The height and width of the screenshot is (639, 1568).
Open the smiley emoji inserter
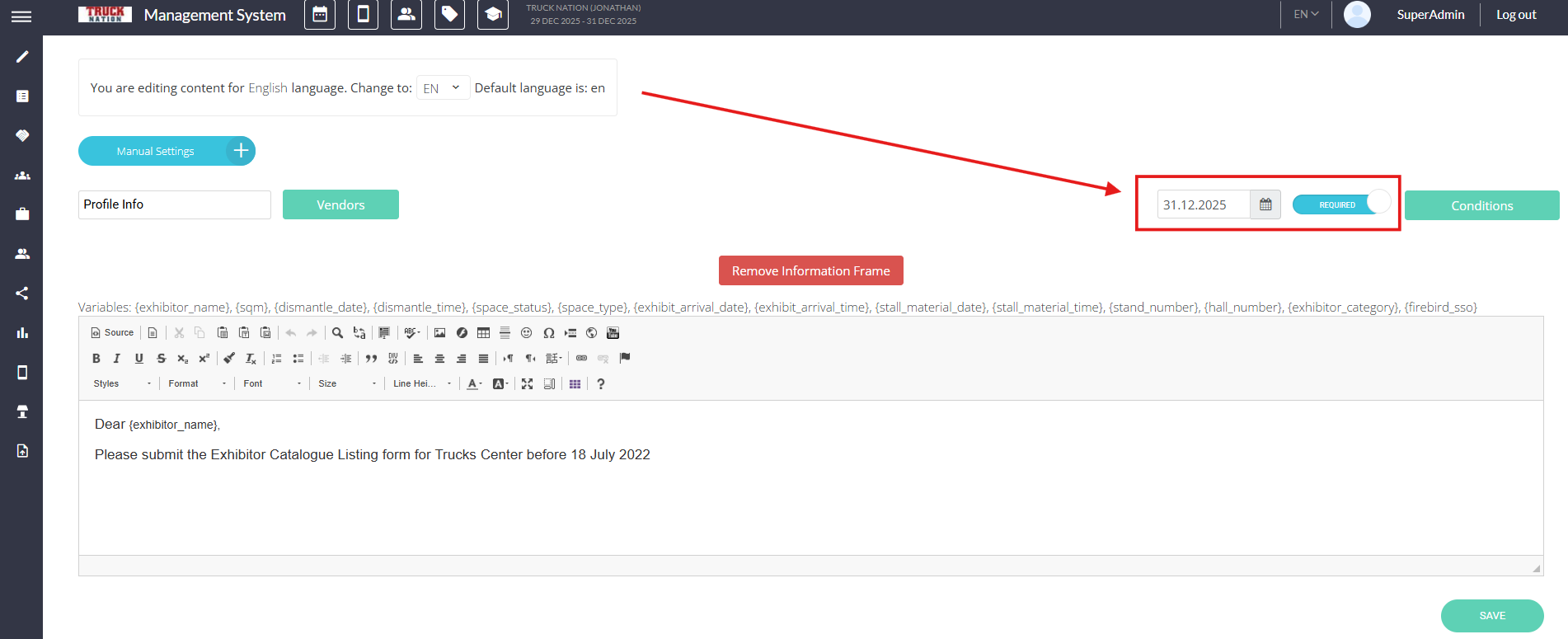[526, 333]
